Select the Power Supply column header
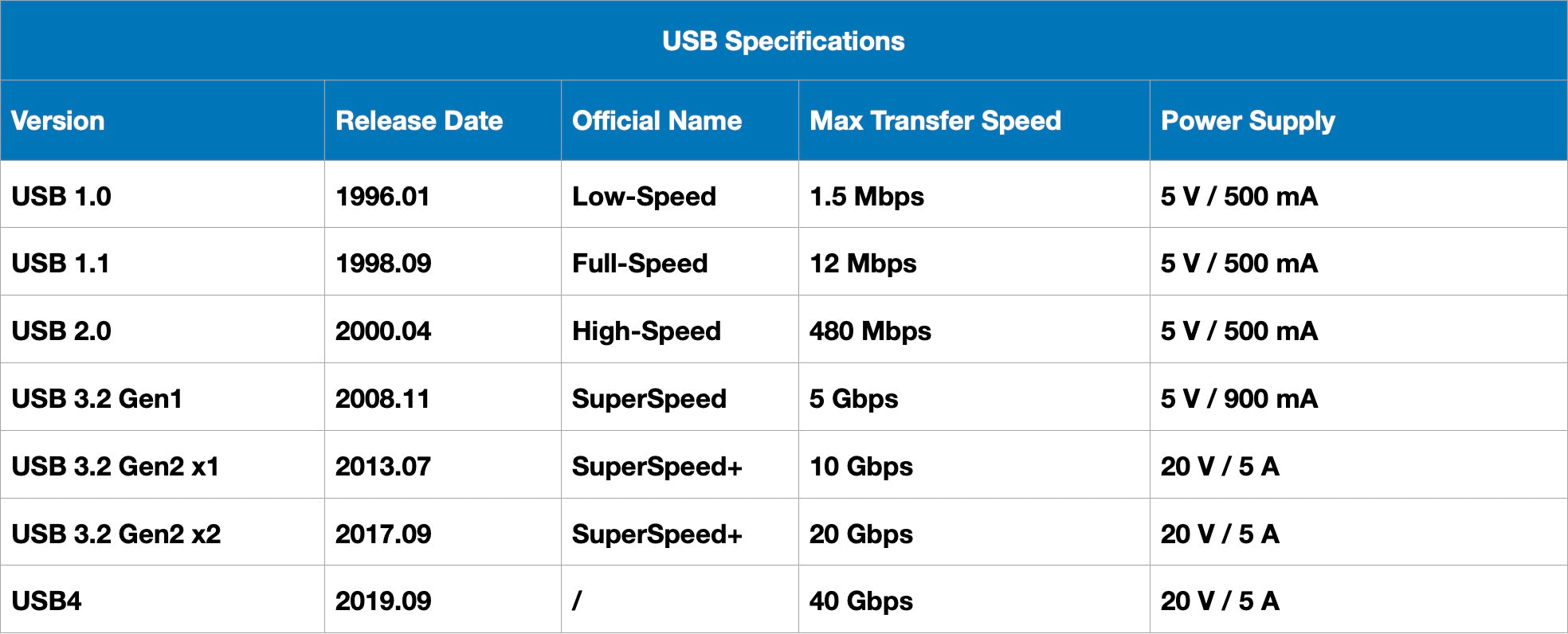This screenshot has width=1568, height=634. pos(1248,120)
